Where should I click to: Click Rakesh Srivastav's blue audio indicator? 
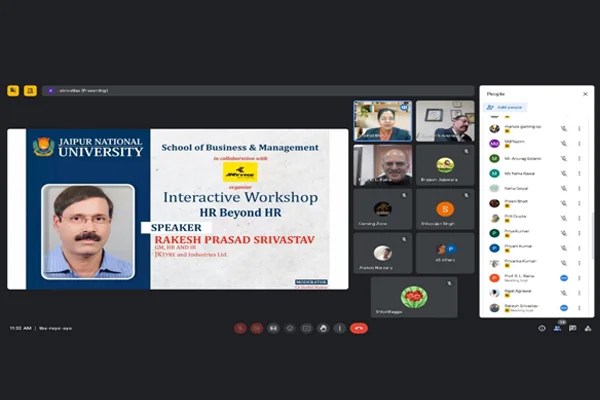564,308
